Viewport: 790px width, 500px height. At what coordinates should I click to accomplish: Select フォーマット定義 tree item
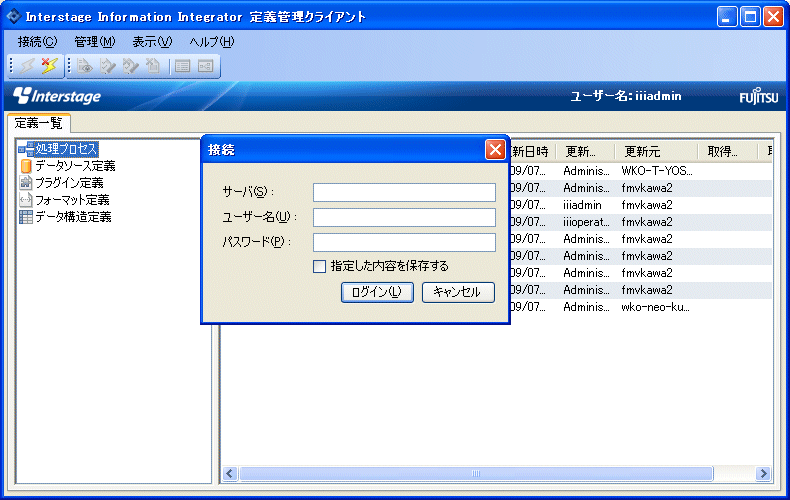tap(72, 200)
